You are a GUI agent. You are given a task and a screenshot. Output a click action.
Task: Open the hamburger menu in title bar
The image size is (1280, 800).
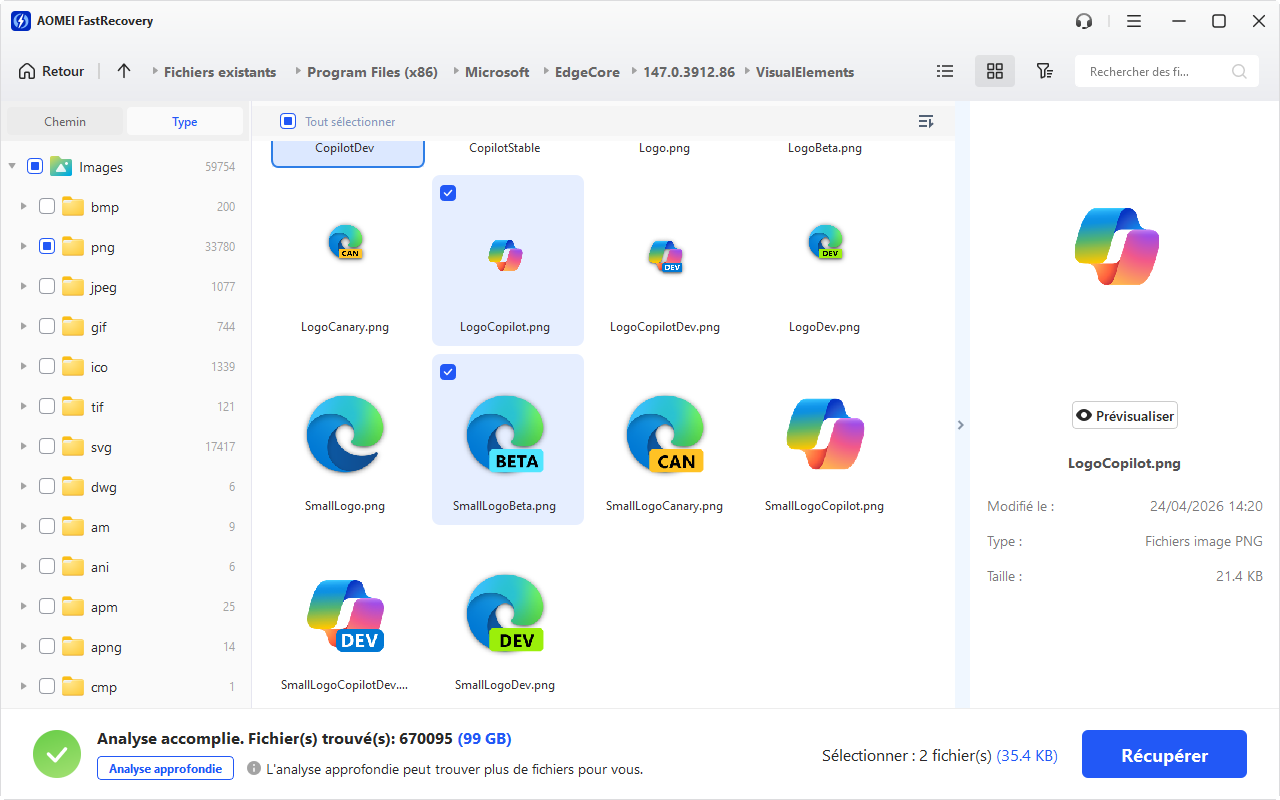point(1133,21)
